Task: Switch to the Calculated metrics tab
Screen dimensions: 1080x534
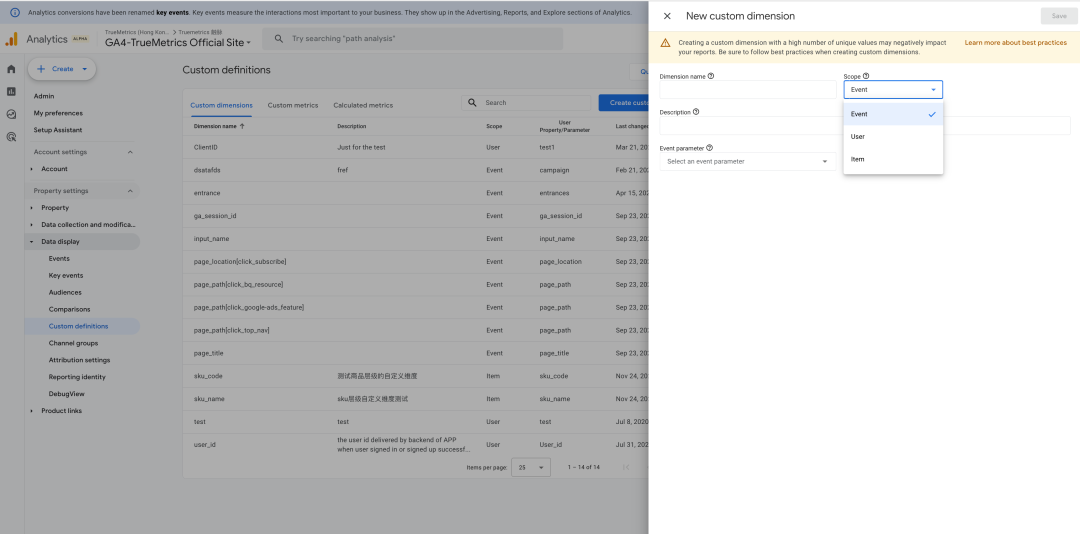Action: coord(363,105)
